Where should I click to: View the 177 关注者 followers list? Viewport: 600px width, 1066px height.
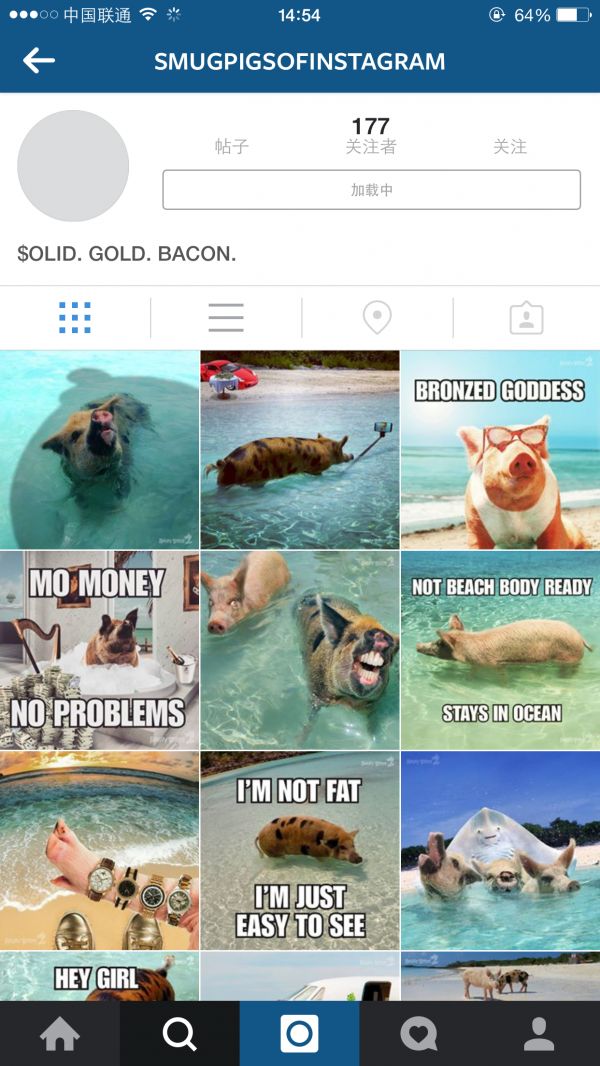[x=371, y=135]
